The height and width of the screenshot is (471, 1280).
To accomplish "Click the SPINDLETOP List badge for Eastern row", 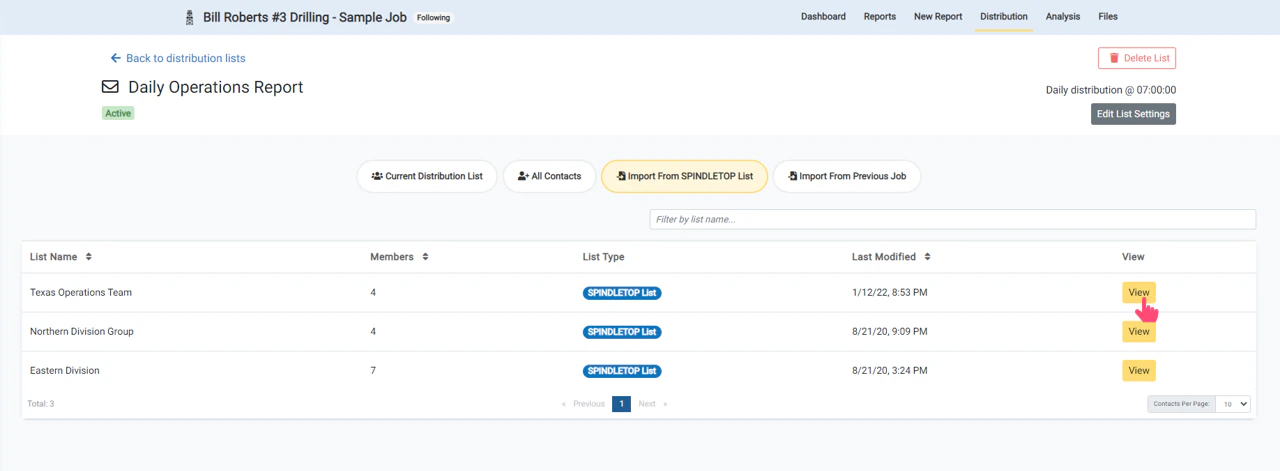I will point(622,370).
